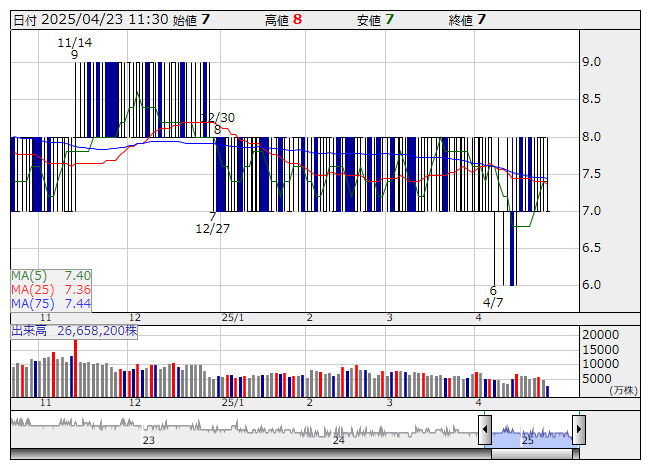Click the 15000 volume axis label
653x470 pixels.
(x=601, y=350)
